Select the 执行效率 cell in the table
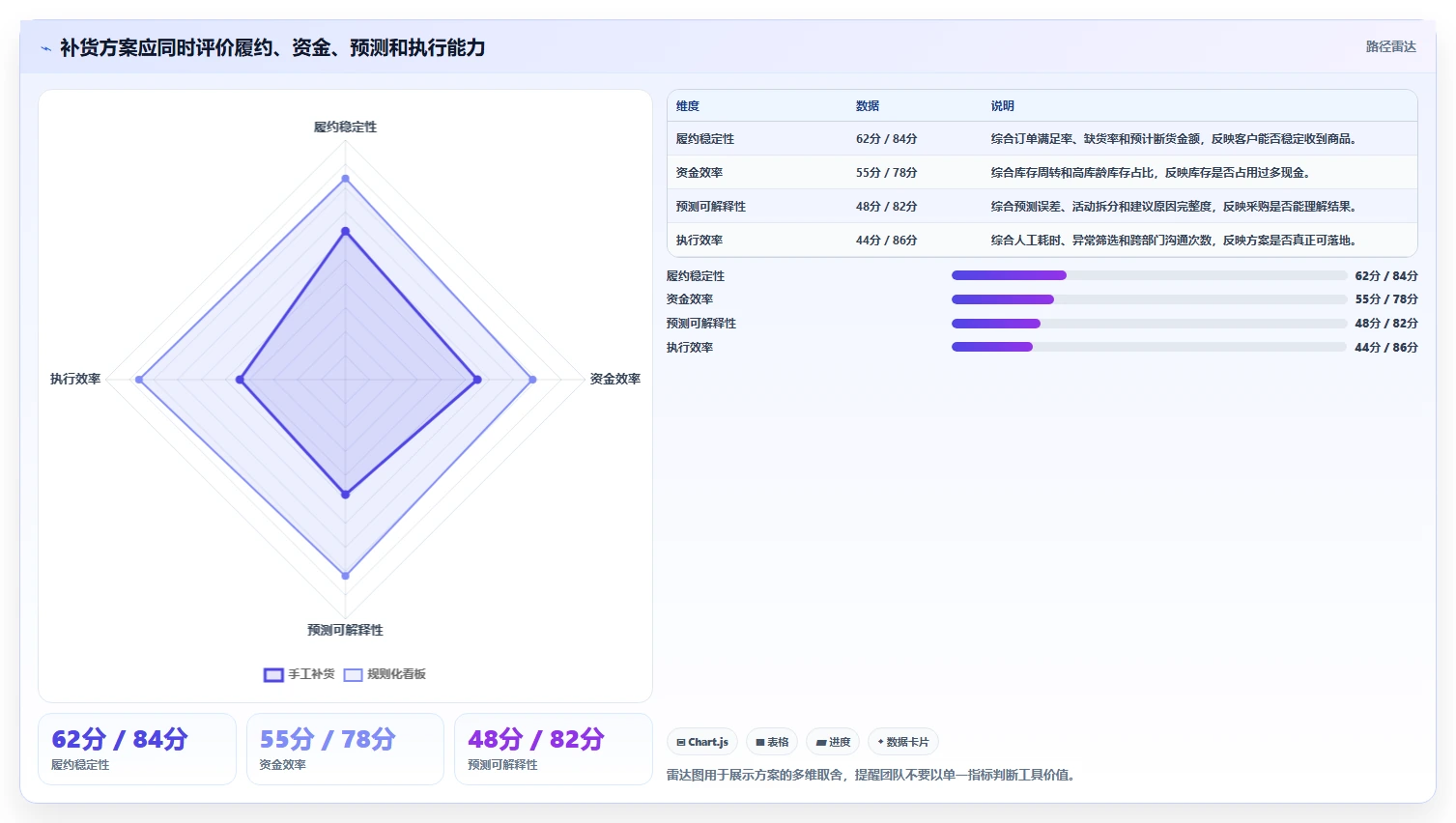Screen dimensions: 1456x823 click(x=699, y=241)
